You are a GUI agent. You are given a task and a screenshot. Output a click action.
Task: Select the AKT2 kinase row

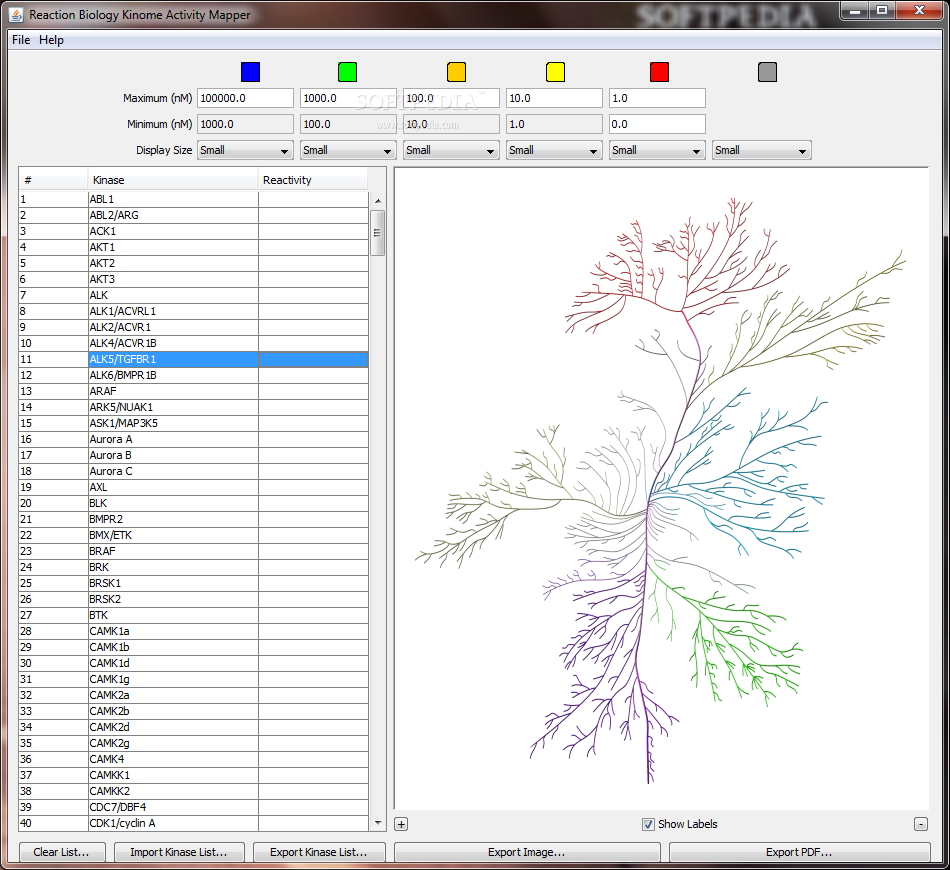click(193, 263)
